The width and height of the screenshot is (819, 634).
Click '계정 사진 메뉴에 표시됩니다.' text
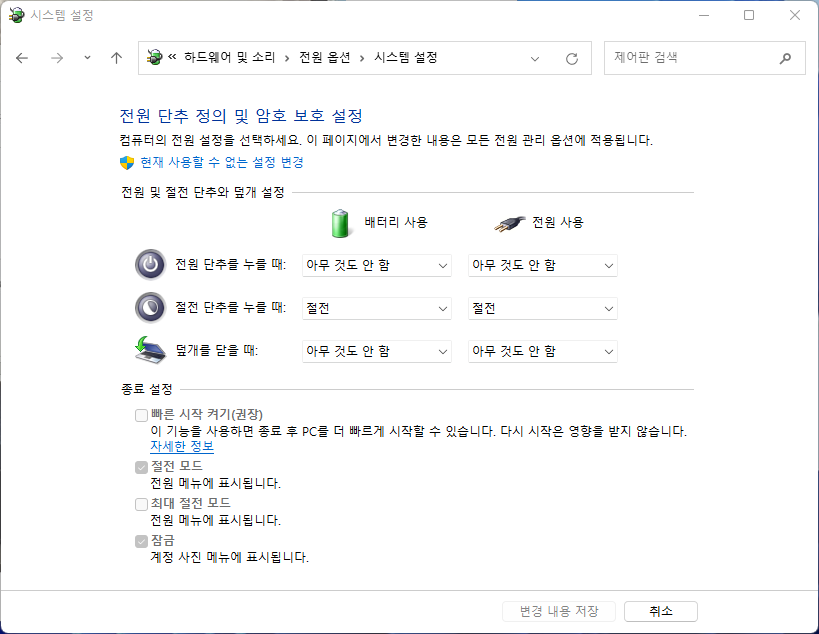point(229,557)
